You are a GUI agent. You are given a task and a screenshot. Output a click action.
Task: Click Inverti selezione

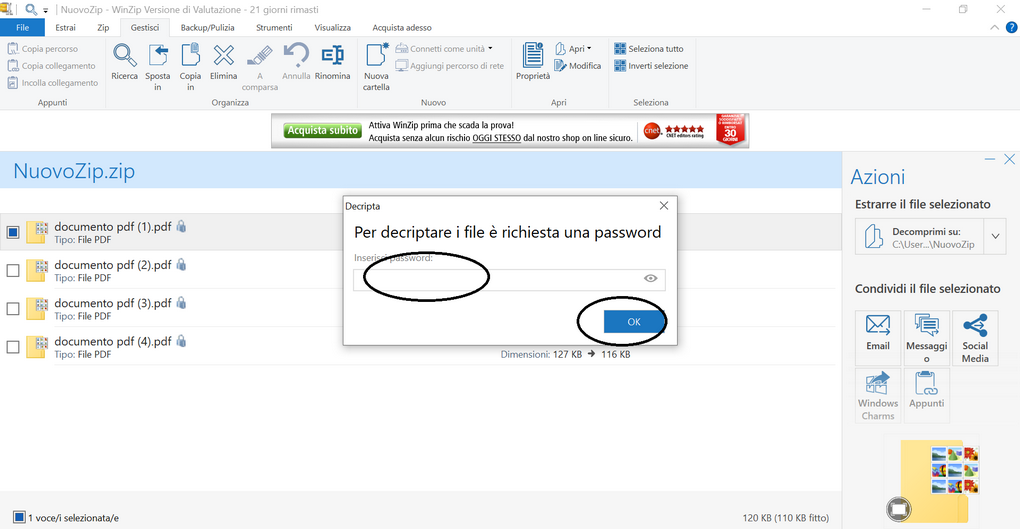coord(651,66)
